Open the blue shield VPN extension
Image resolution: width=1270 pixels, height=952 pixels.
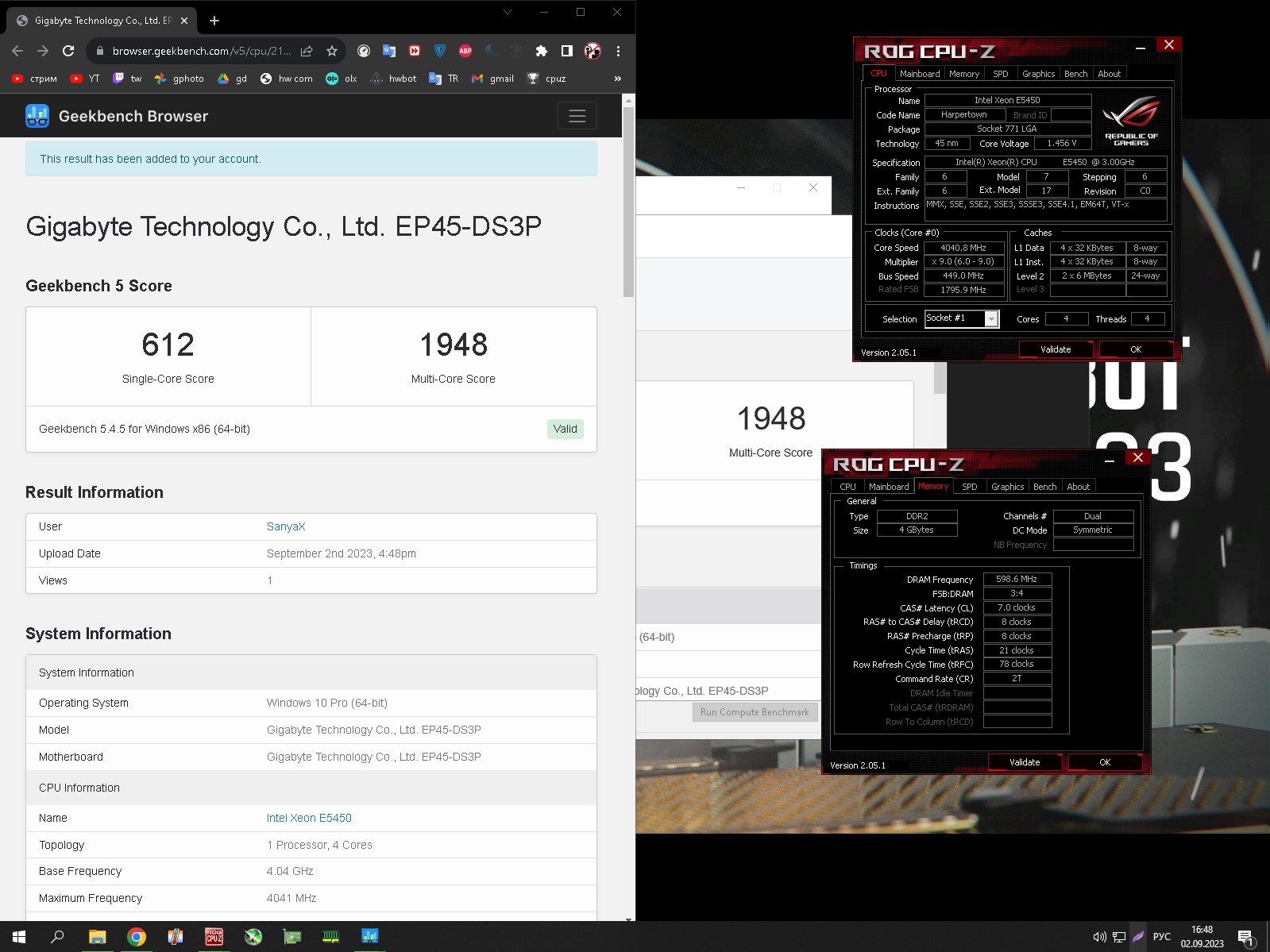(x=440, y=51)
